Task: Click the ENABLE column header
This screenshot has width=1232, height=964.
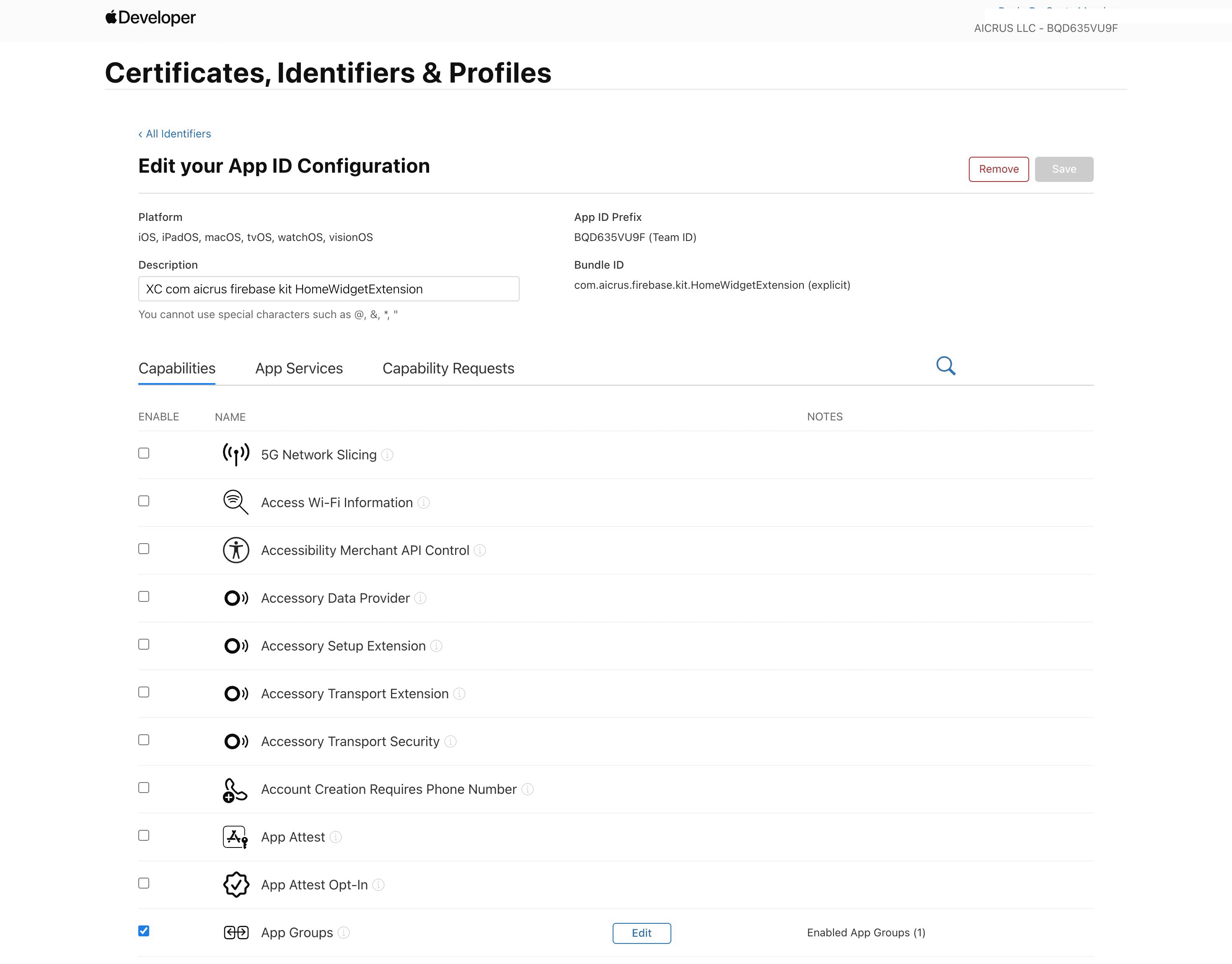Action: click(x=158, y=417)
